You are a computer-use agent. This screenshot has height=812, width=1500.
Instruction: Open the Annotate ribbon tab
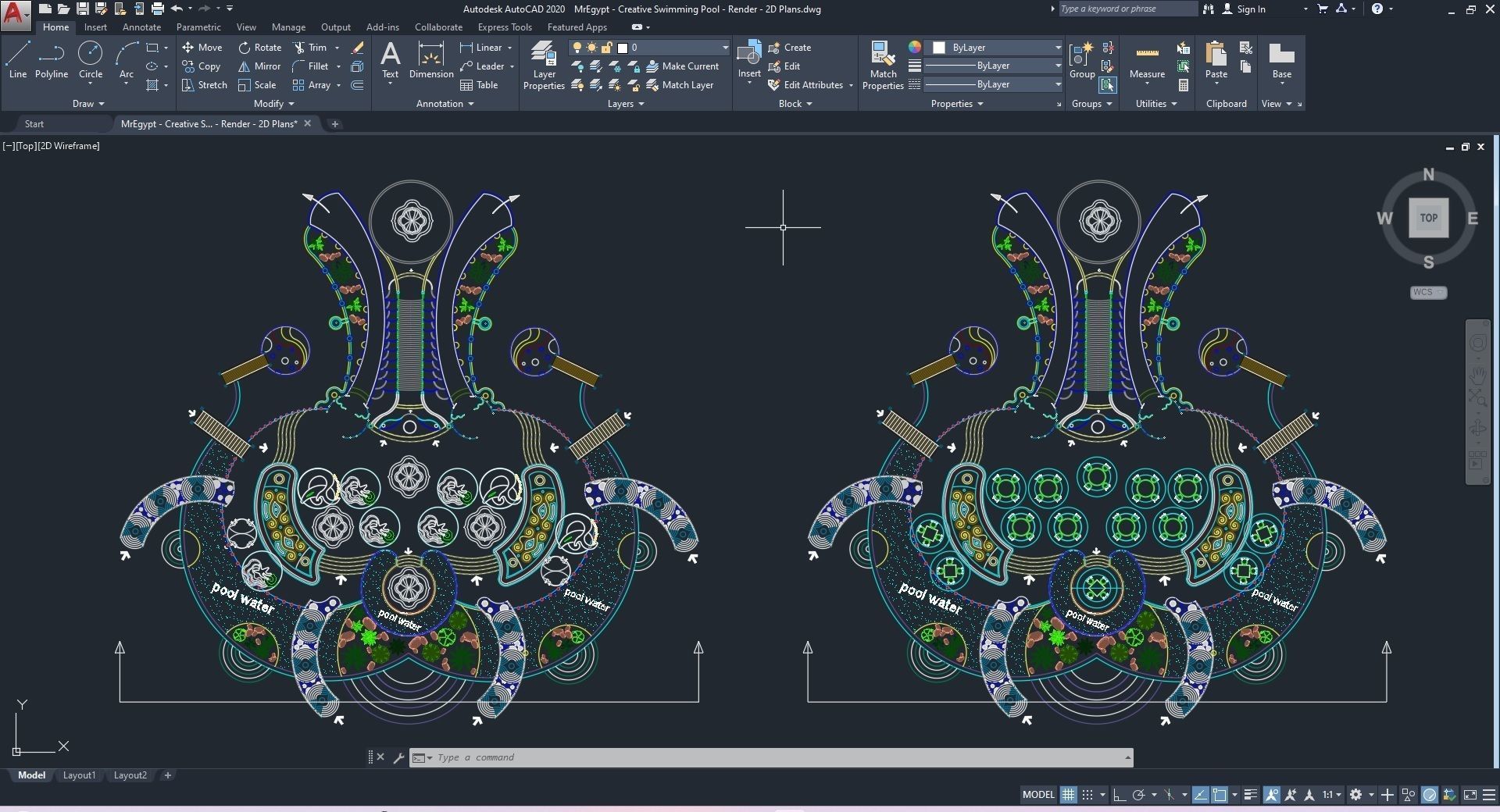141,27
